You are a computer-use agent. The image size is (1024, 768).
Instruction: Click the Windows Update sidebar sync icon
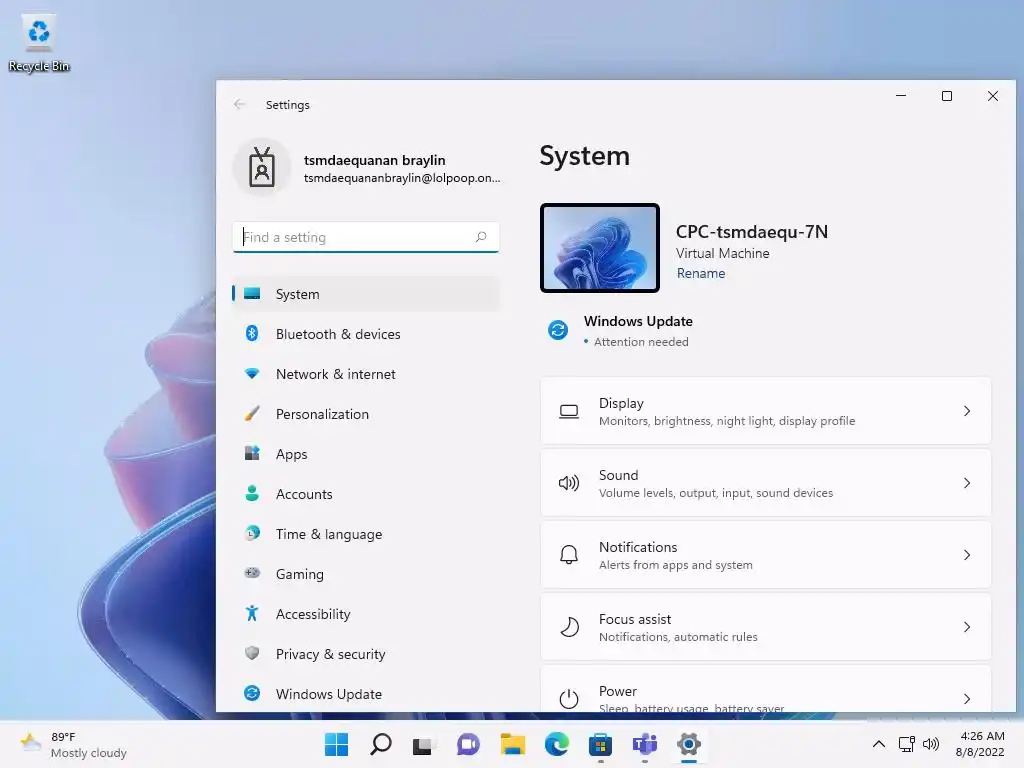coord(252,693)
